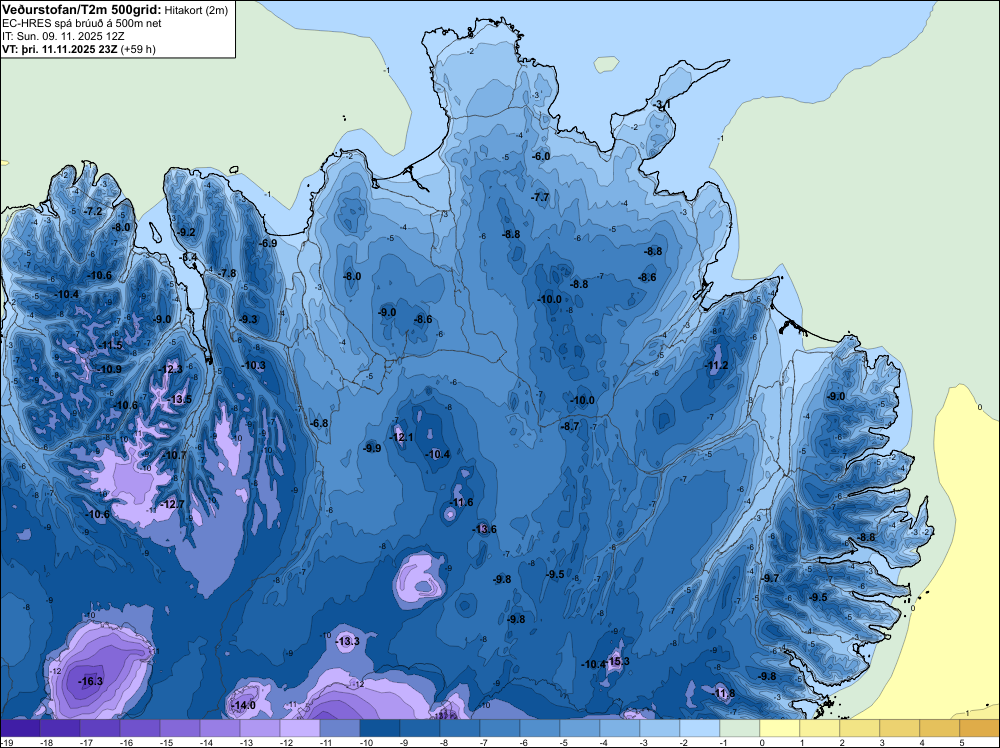The height and width of the screenshot is (748, 1000).
Task: Pick the pale green legend swatch -1 to 0
Action: (x=740, y=729)
